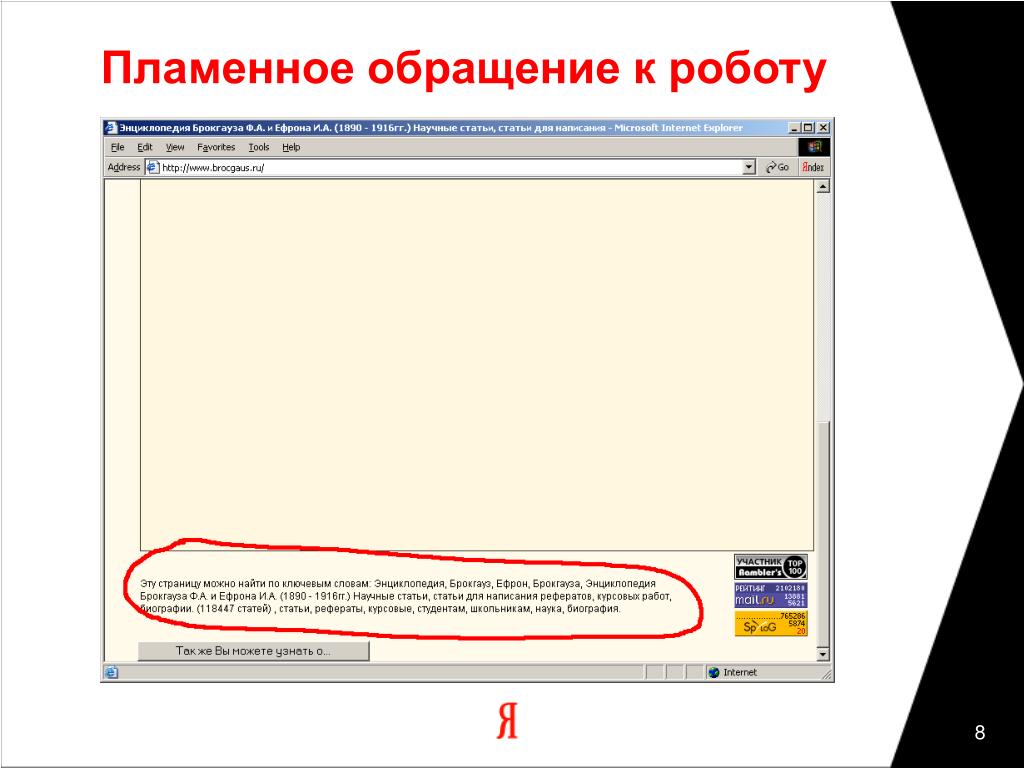Click the mail.ru rating counter badge

point(771,596)
